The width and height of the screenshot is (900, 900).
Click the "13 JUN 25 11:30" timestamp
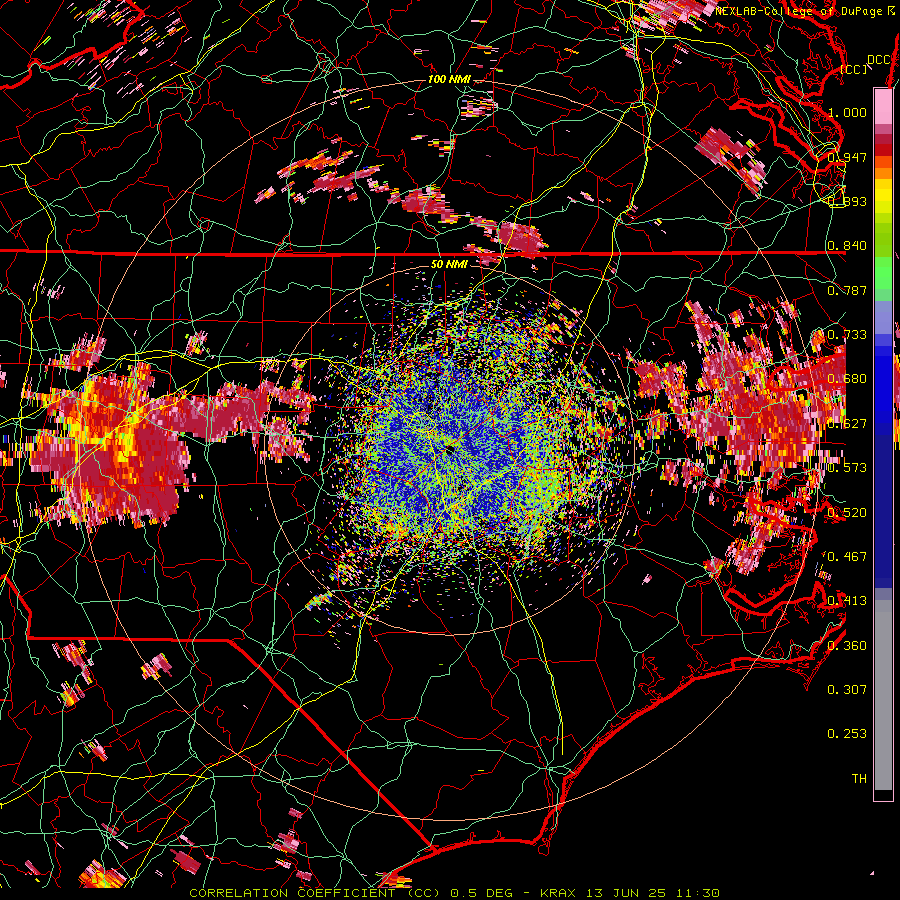click(x=653, y=893)
